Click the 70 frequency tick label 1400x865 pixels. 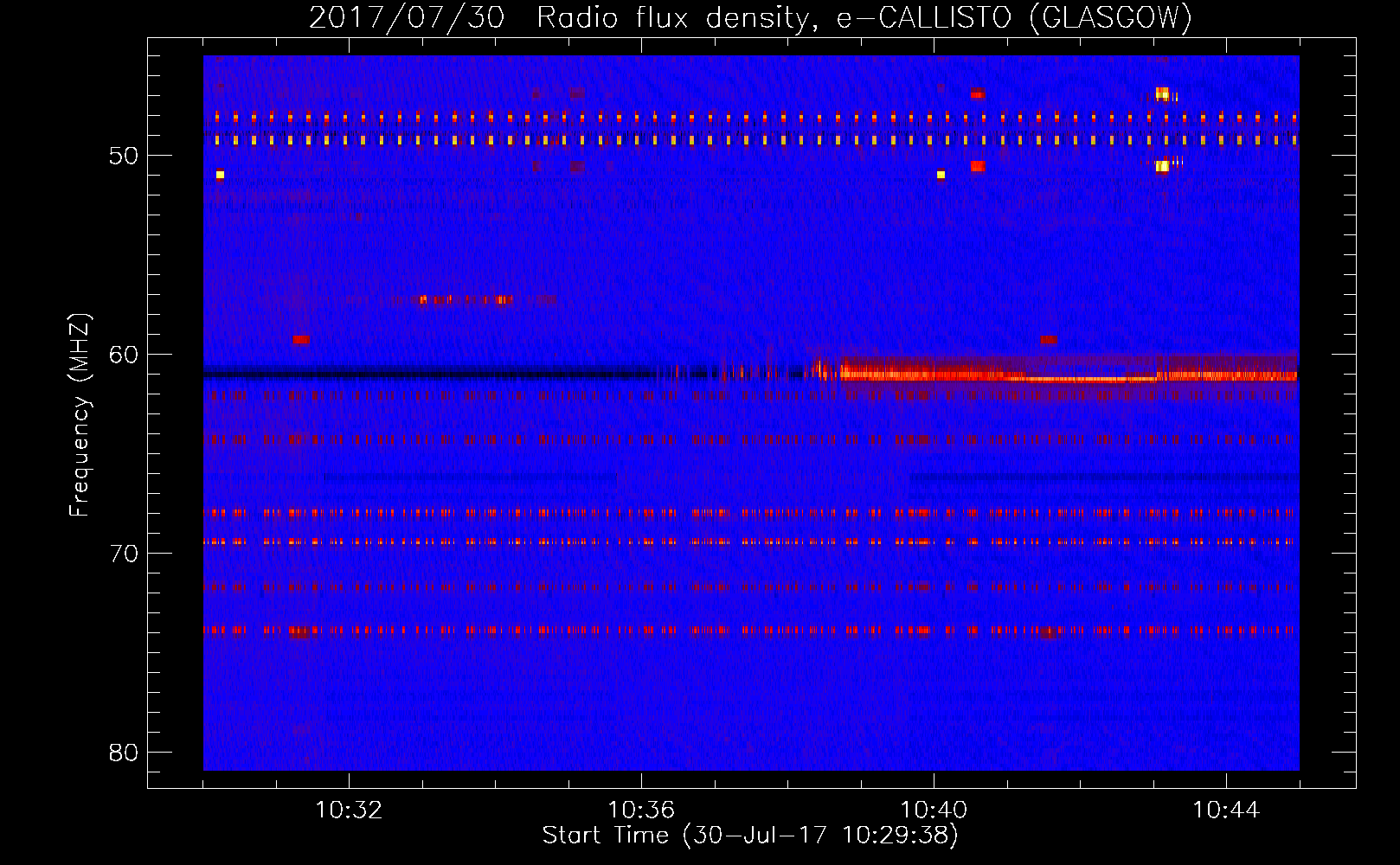click(124, 554)
